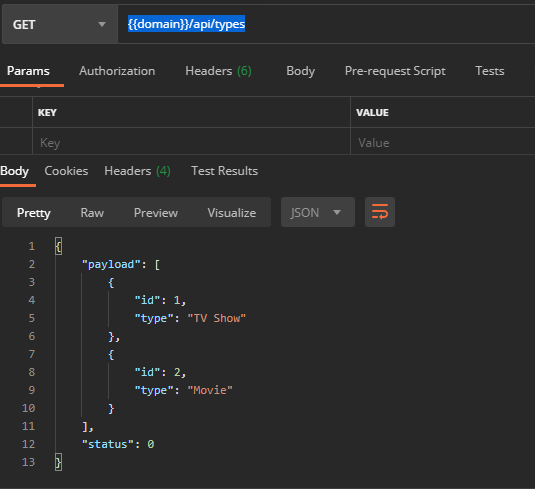535x489 pixels.
Task: Switch to the Visualize response view
Action: (x=232, y=213)
